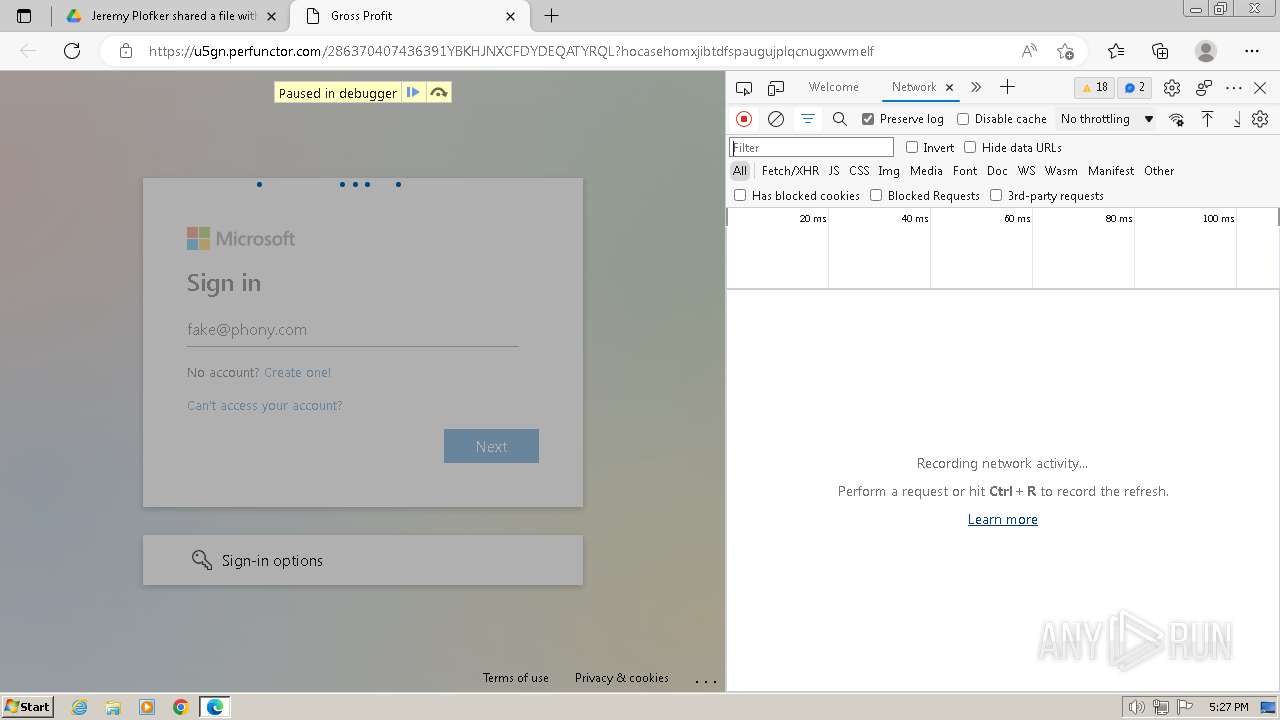Open the Favorites list icon
This screenshot has width=1280, height=720.
[x=1116, y=51]
